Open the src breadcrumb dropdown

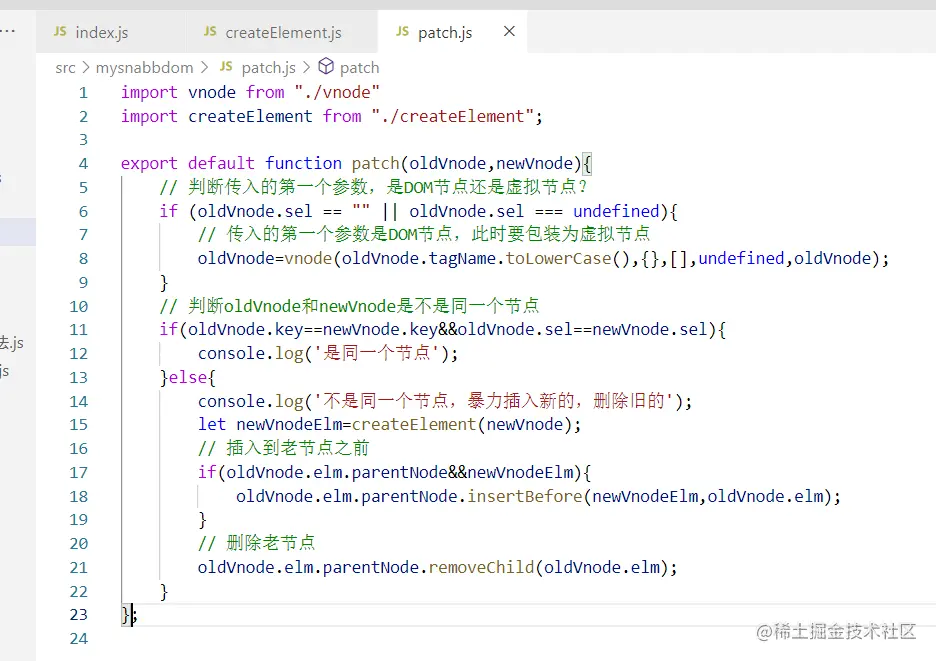pyautogui.click(x=65, y=67)
